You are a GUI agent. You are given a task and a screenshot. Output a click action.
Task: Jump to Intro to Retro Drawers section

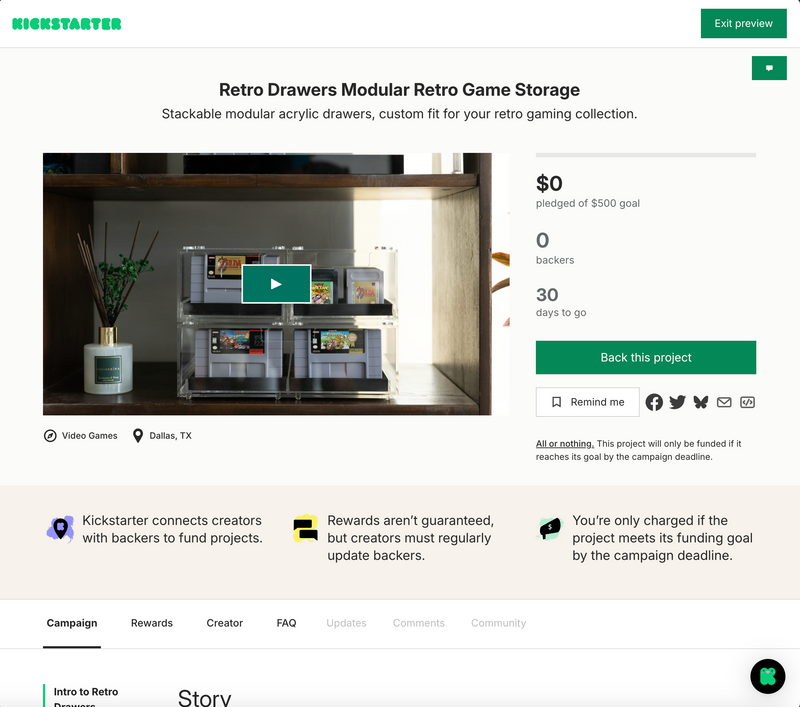[x=86, y=696]
